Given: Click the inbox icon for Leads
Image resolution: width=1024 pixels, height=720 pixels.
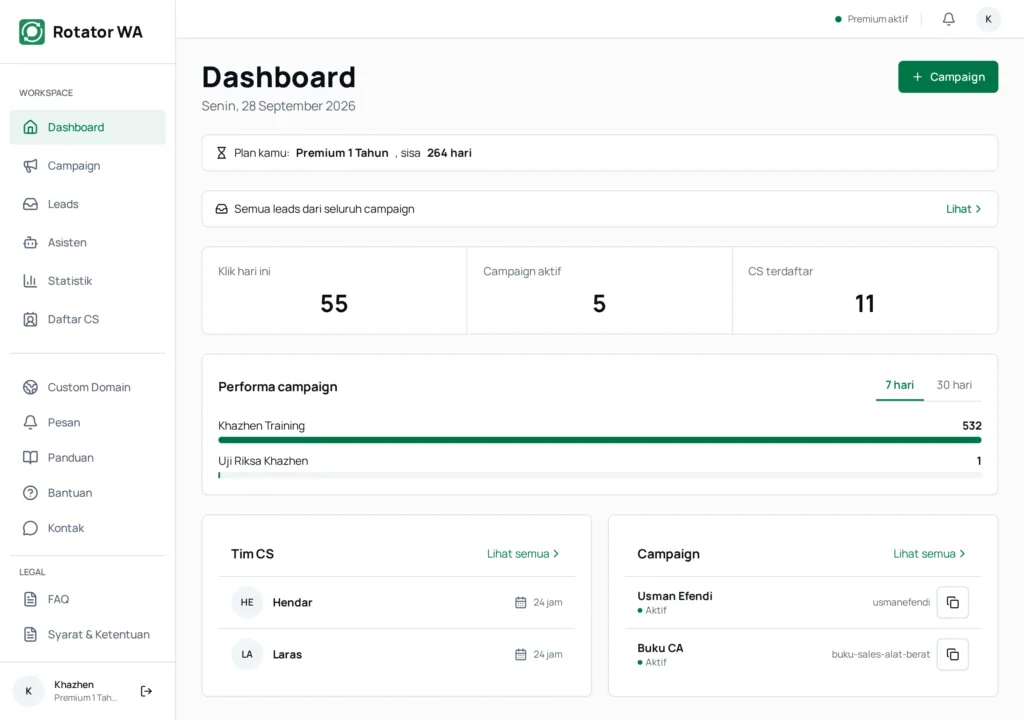Looking at the screenshot, I should (x=30, y=204).
